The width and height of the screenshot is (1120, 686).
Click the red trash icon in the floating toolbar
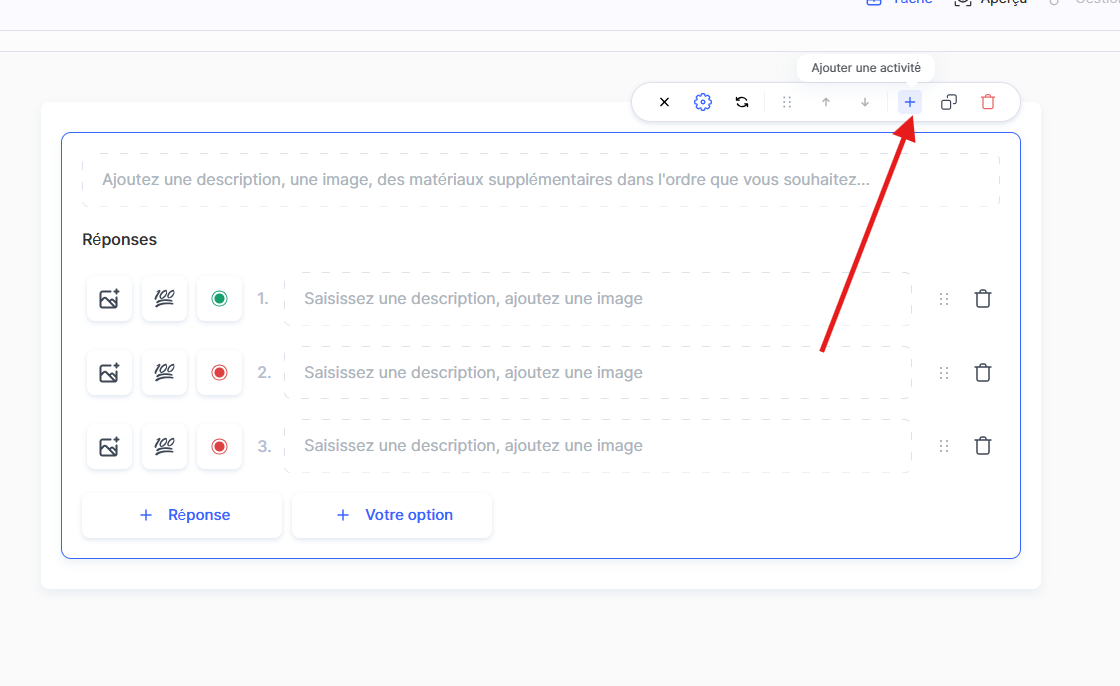pos(988,102)
